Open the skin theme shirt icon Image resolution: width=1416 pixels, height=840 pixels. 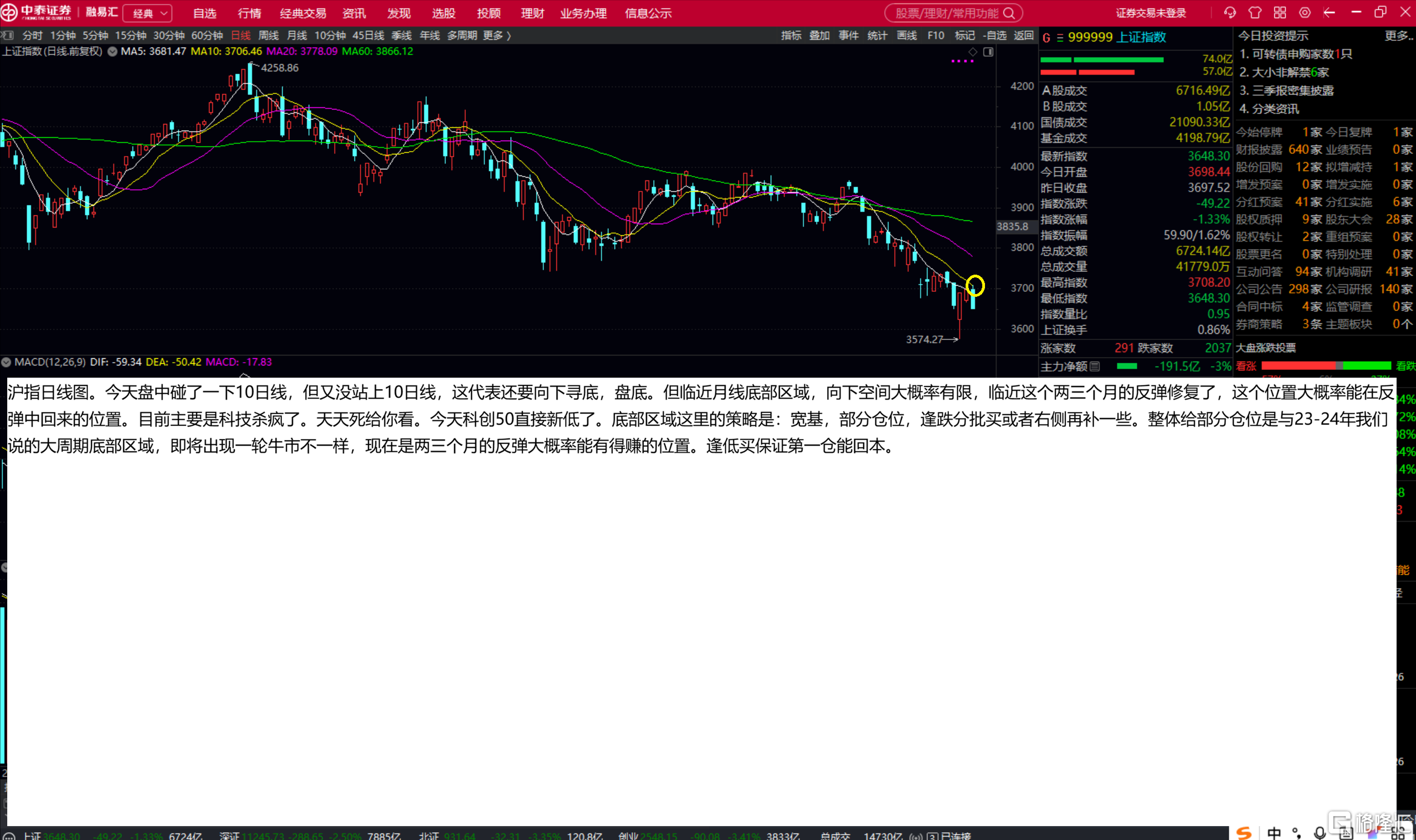(1255, 12)
